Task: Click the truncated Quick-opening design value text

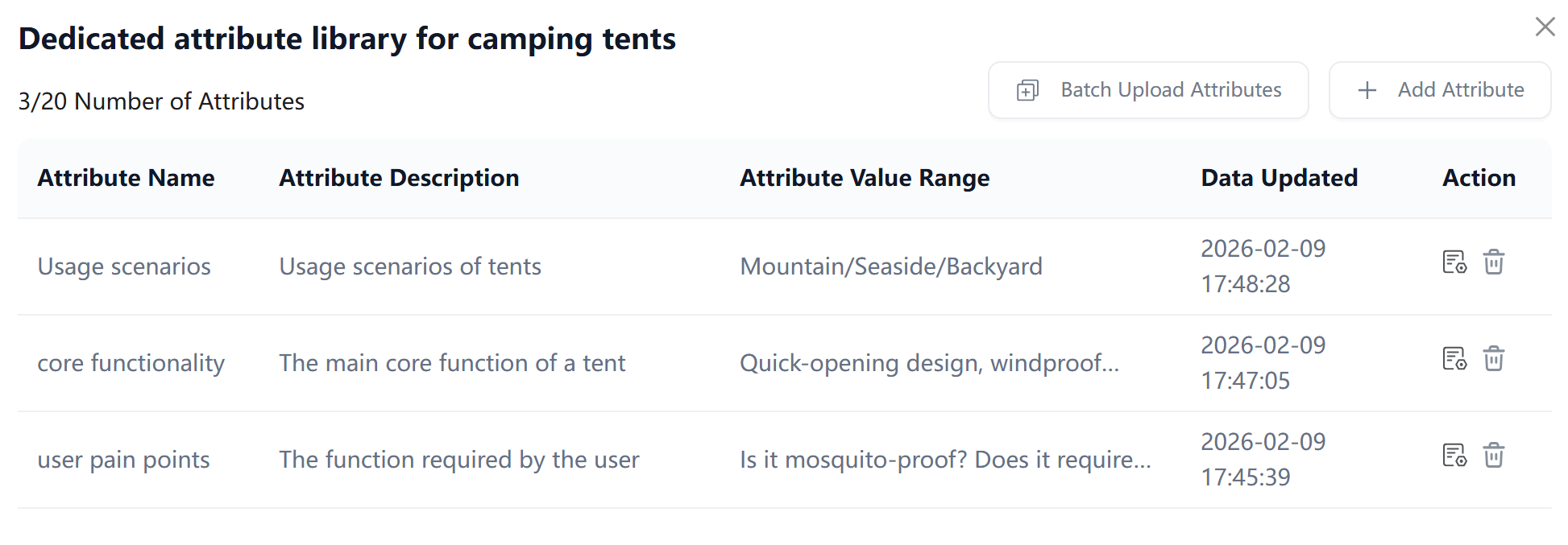Action: 929,363
